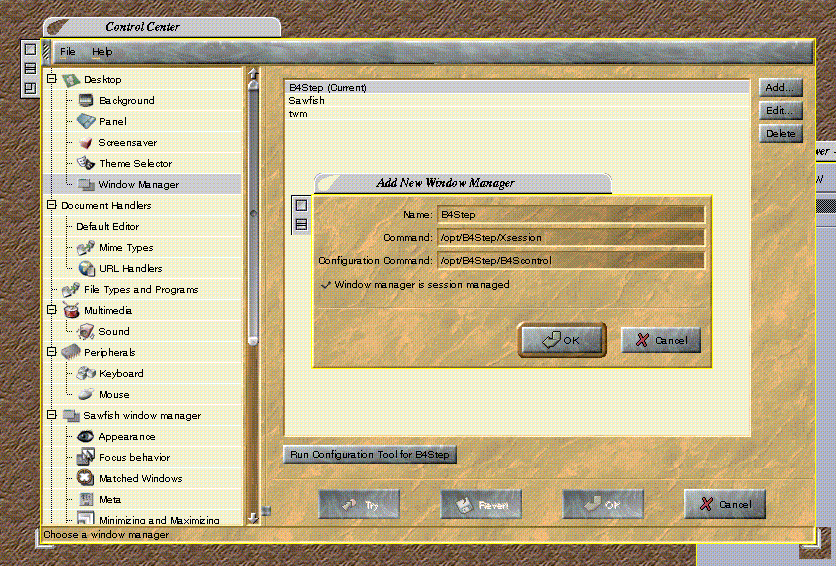The width and height of the screenshot is (836, 566).
Task: Collapse the Desktop tree category
Action: (x=51, y=79)
